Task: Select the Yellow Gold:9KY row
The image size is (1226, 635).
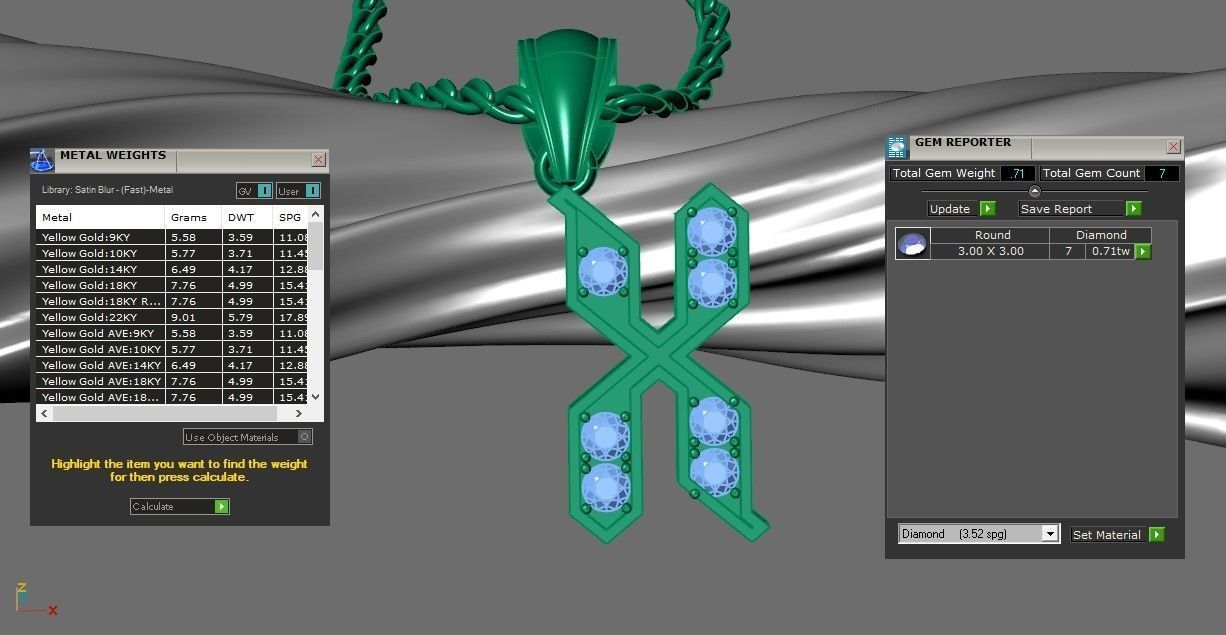Action: pyautogui.click(x=172, y=237)
